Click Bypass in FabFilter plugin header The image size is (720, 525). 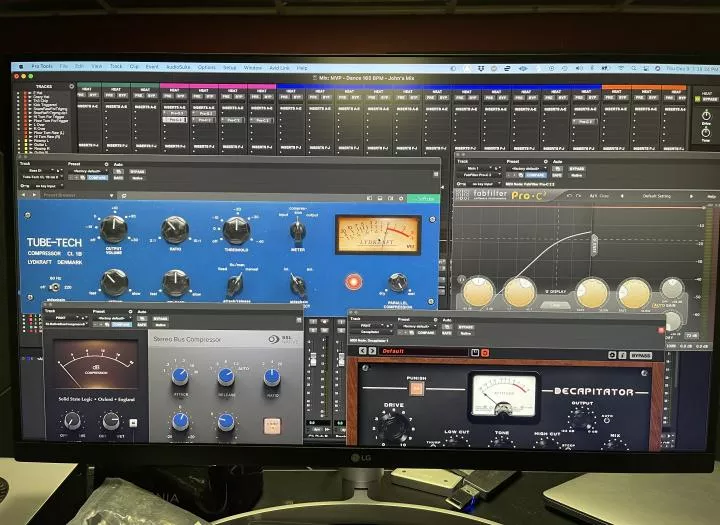pos(577,169)
